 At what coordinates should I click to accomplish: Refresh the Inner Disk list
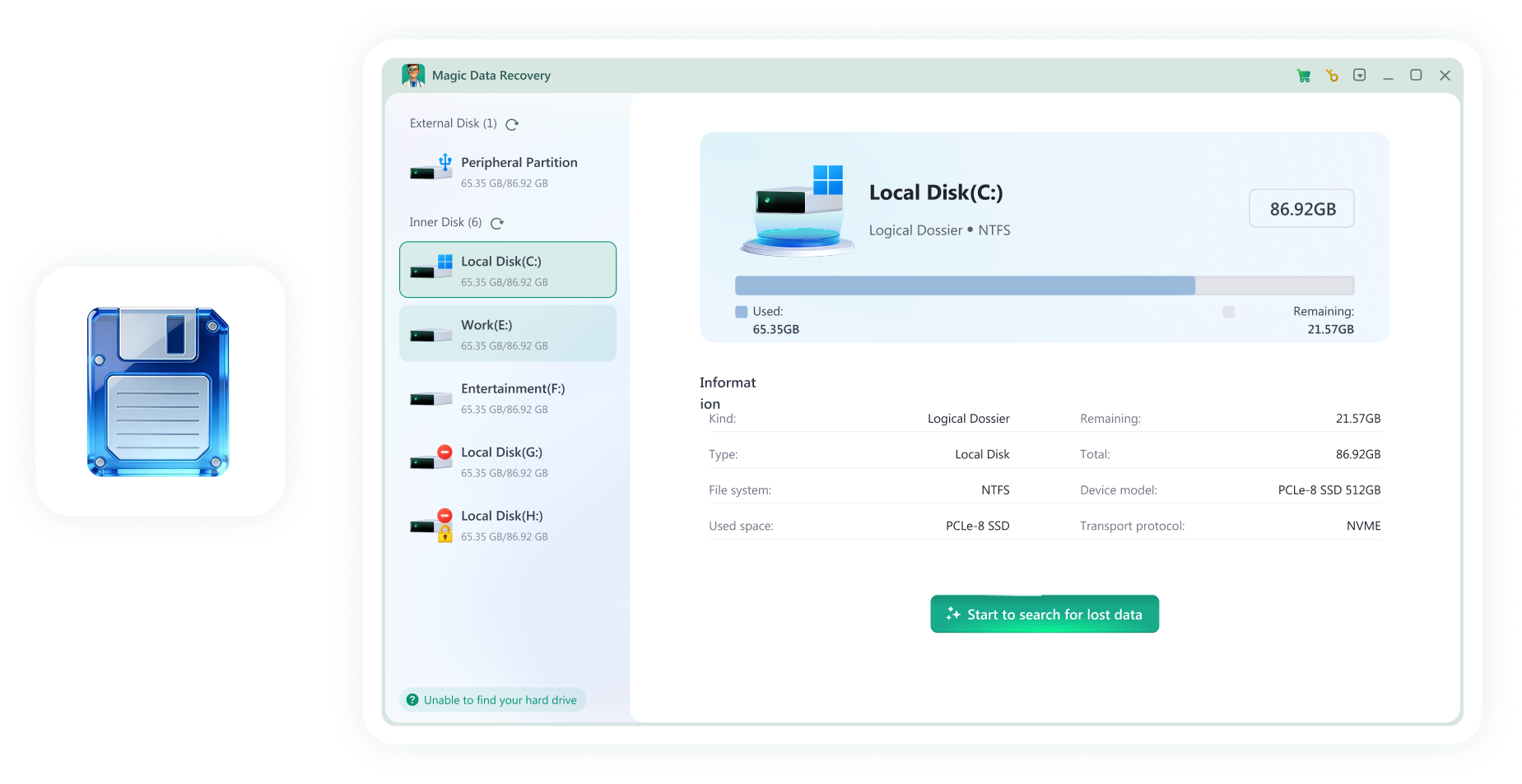tap(497, 223)
